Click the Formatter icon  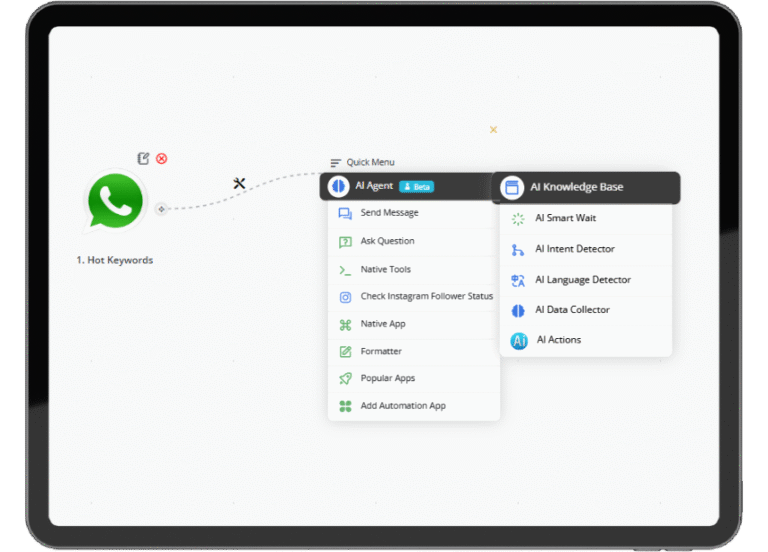pos(345,351)
